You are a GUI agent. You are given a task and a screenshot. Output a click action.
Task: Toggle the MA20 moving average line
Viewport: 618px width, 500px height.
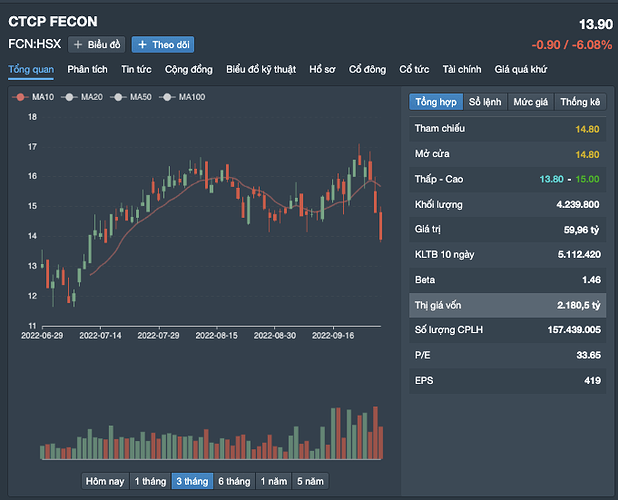point(69,97)
